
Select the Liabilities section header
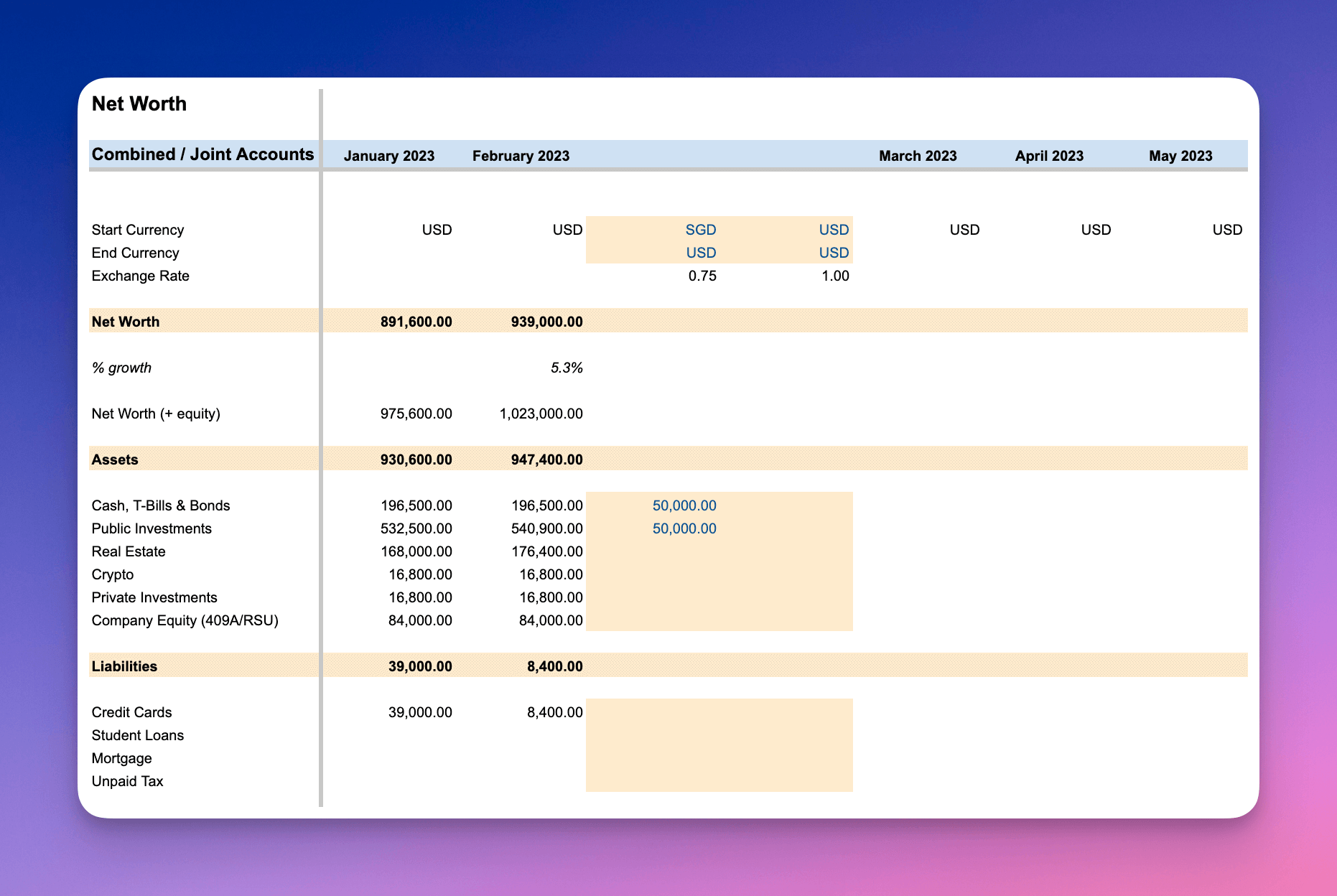[124, 666]
